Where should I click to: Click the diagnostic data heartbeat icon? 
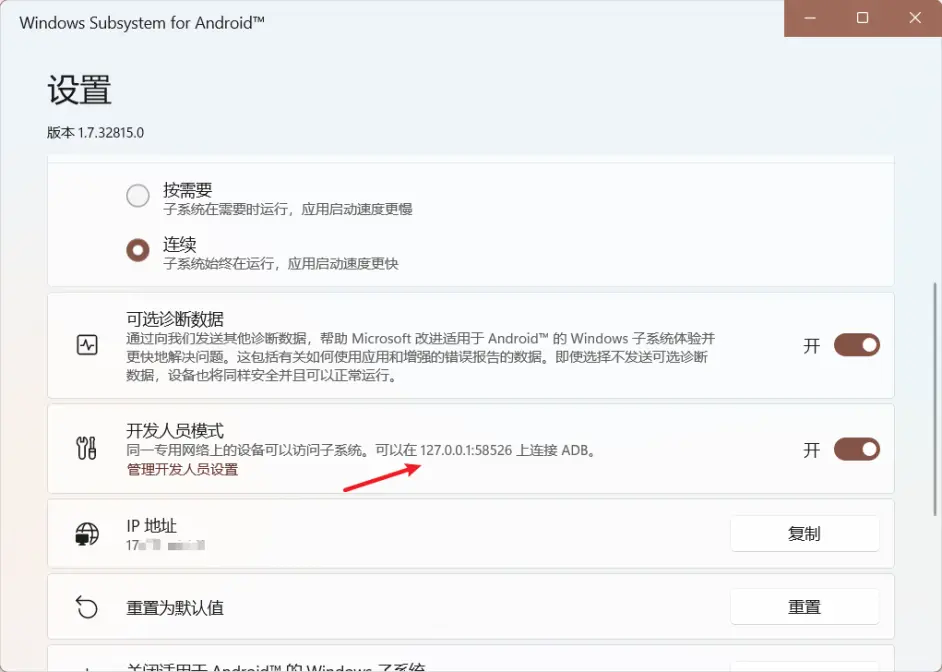(x=87, y=345)
